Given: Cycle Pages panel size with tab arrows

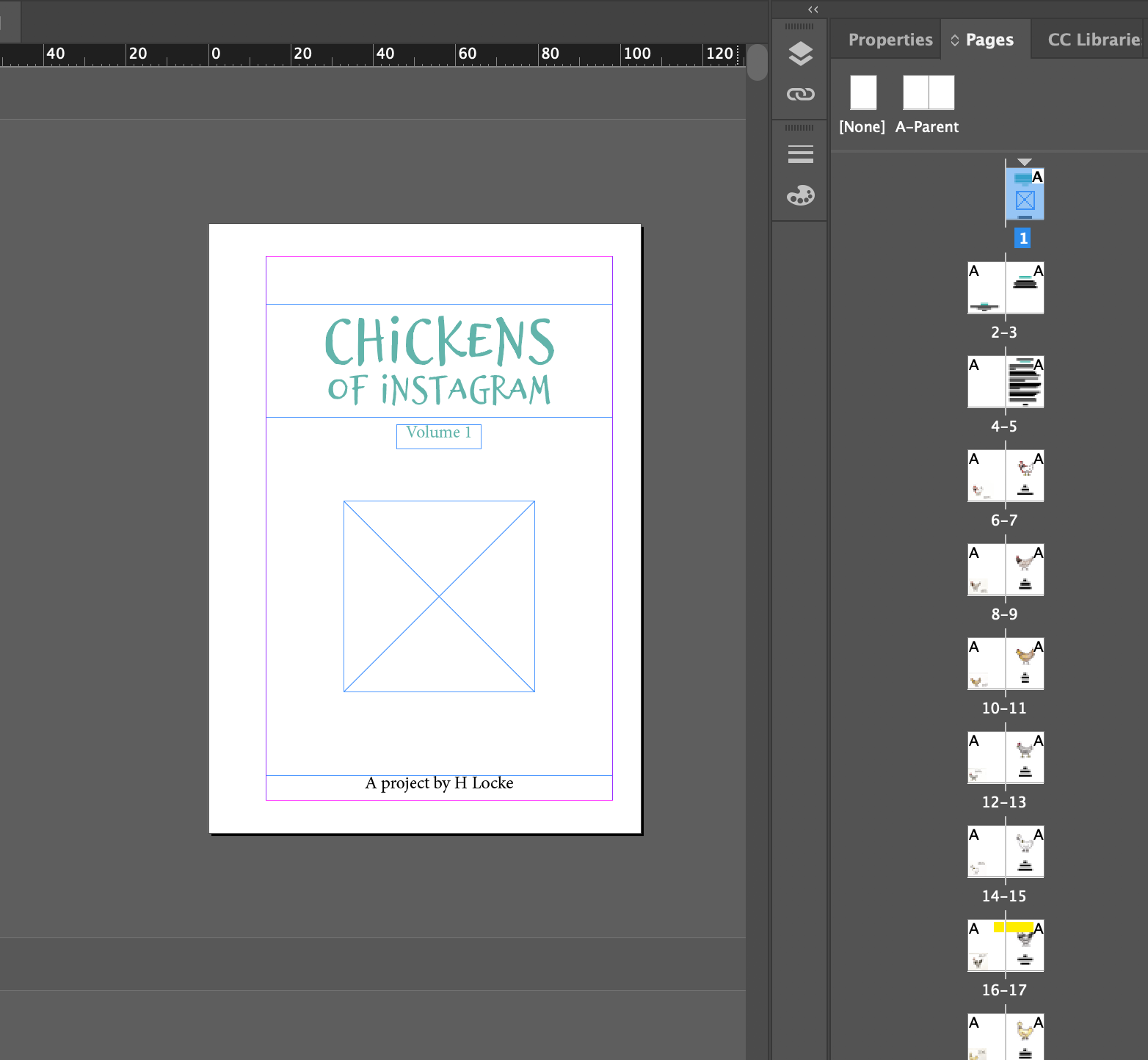Looking at the screenshot, I should click(955, 40).
